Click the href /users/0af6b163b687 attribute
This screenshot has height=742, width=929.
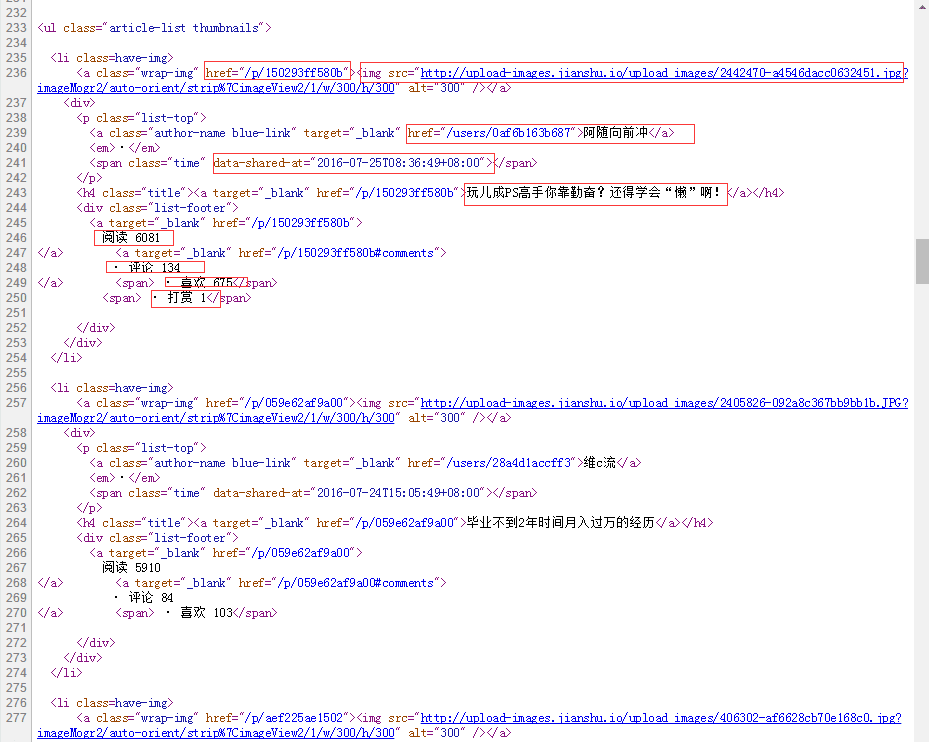(493, 133)
